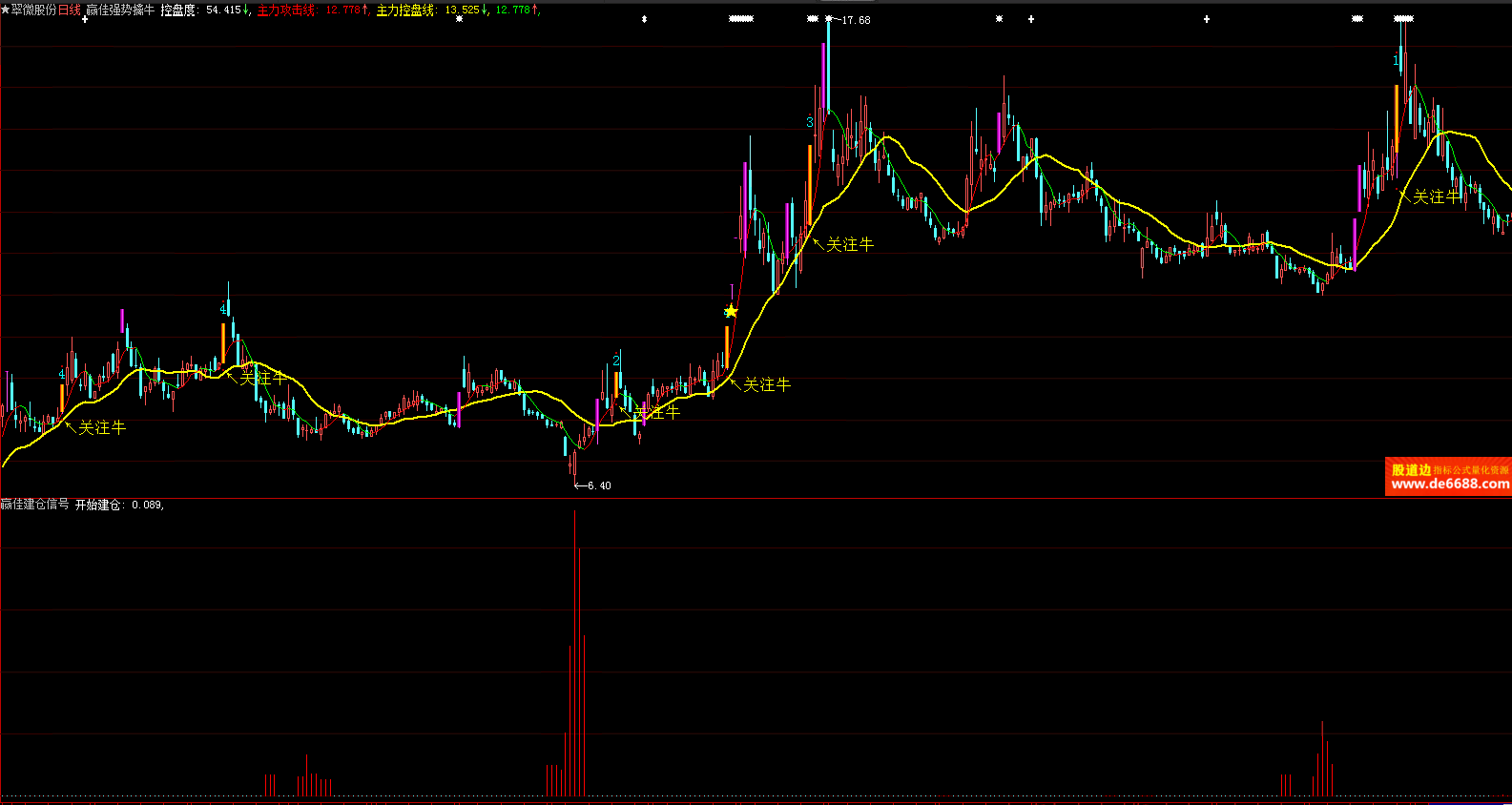Click the 17.68 high price label
Viewport: 1512px width, 805px height.
[855, 20]
